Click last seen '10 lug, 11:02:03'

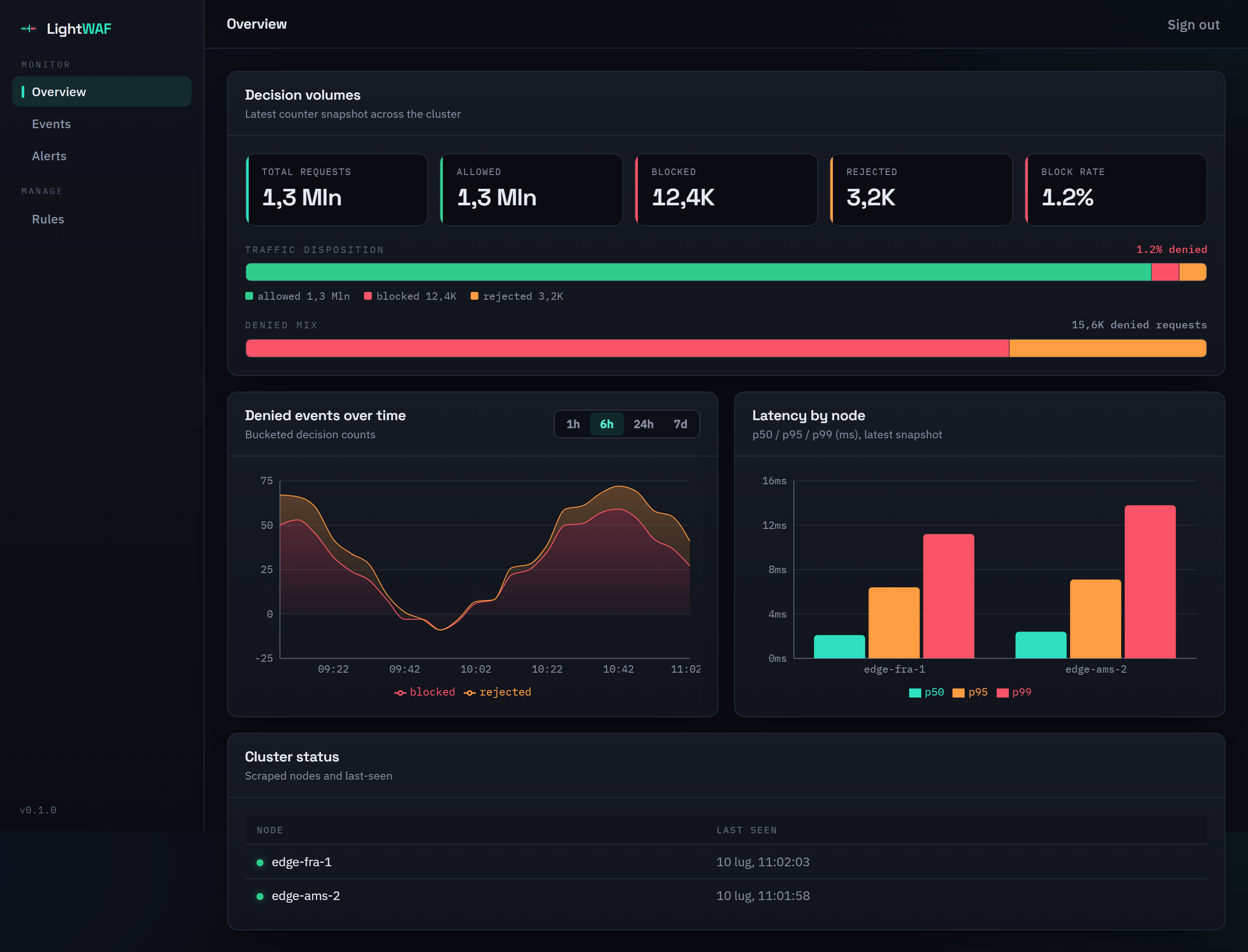(x=763, y=862)
